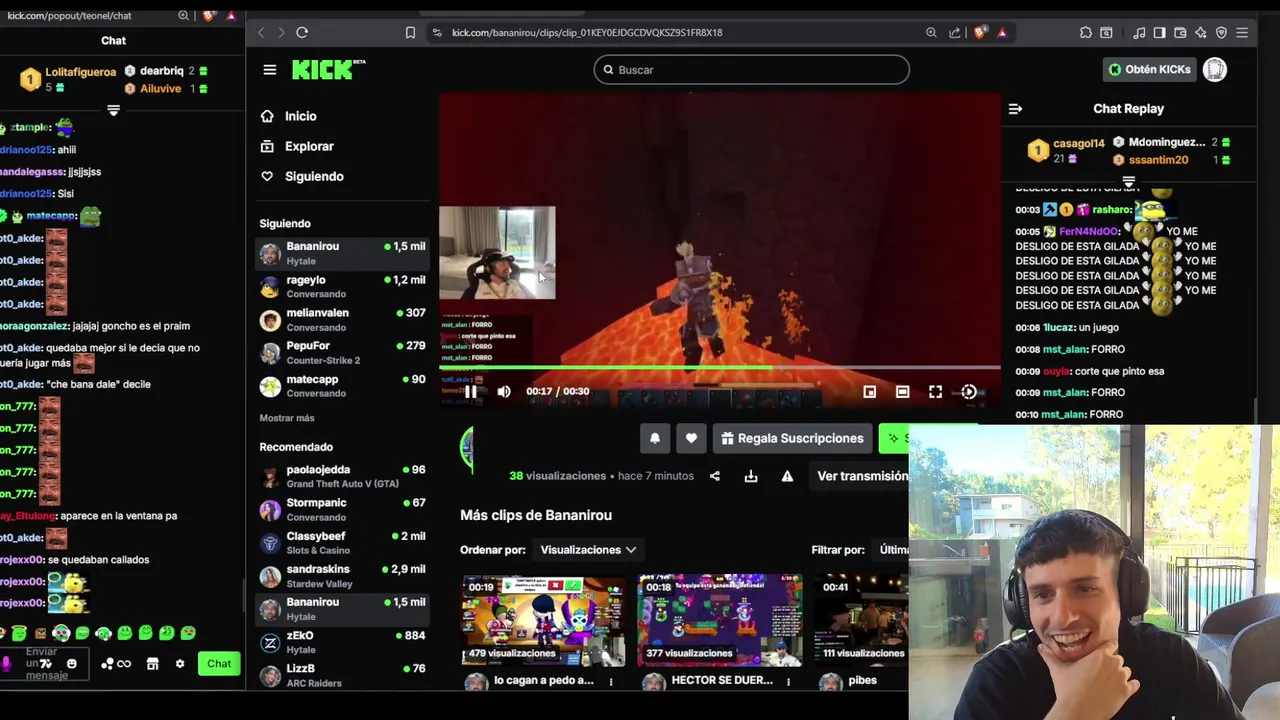Open the Brave wallet icon
This screenshot has height=720, width=1280.
pos(1180,32)
